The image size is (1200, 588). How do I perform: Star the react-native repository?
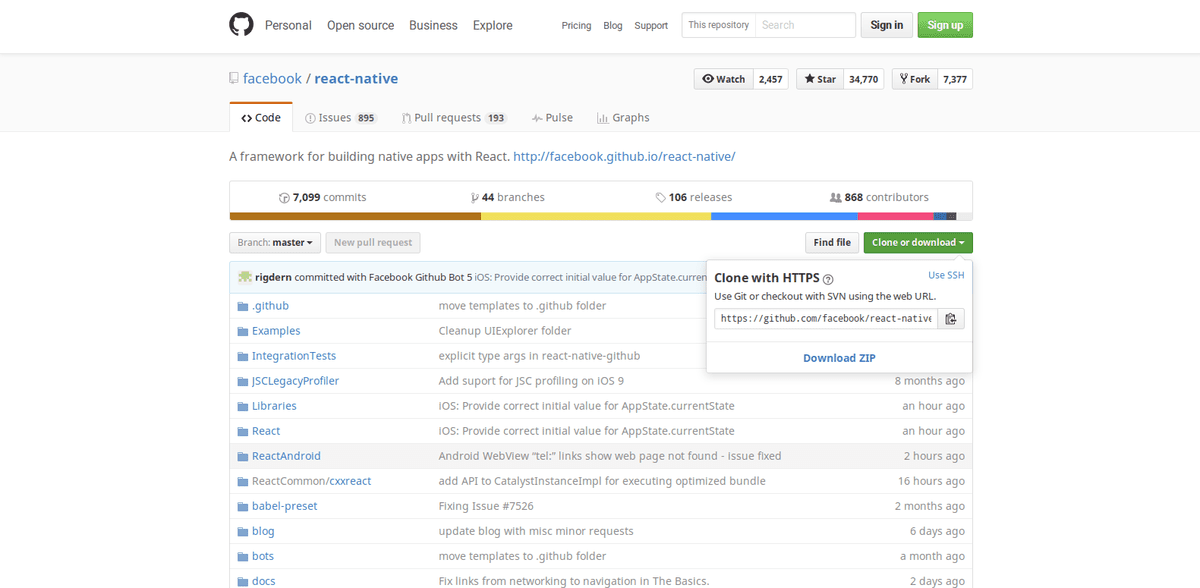click(819, 79)
